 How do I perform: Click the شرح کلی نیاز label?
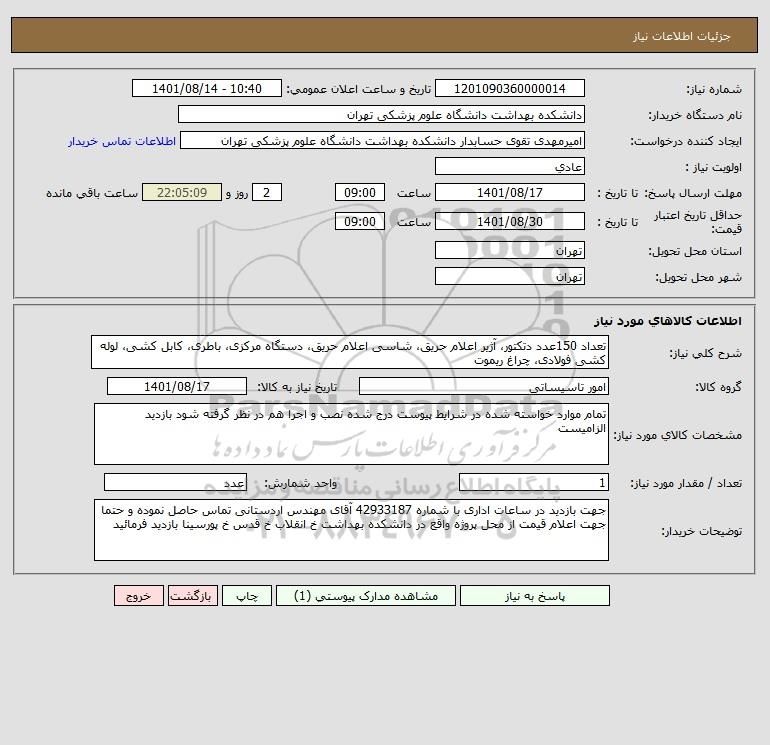(706, 353)
